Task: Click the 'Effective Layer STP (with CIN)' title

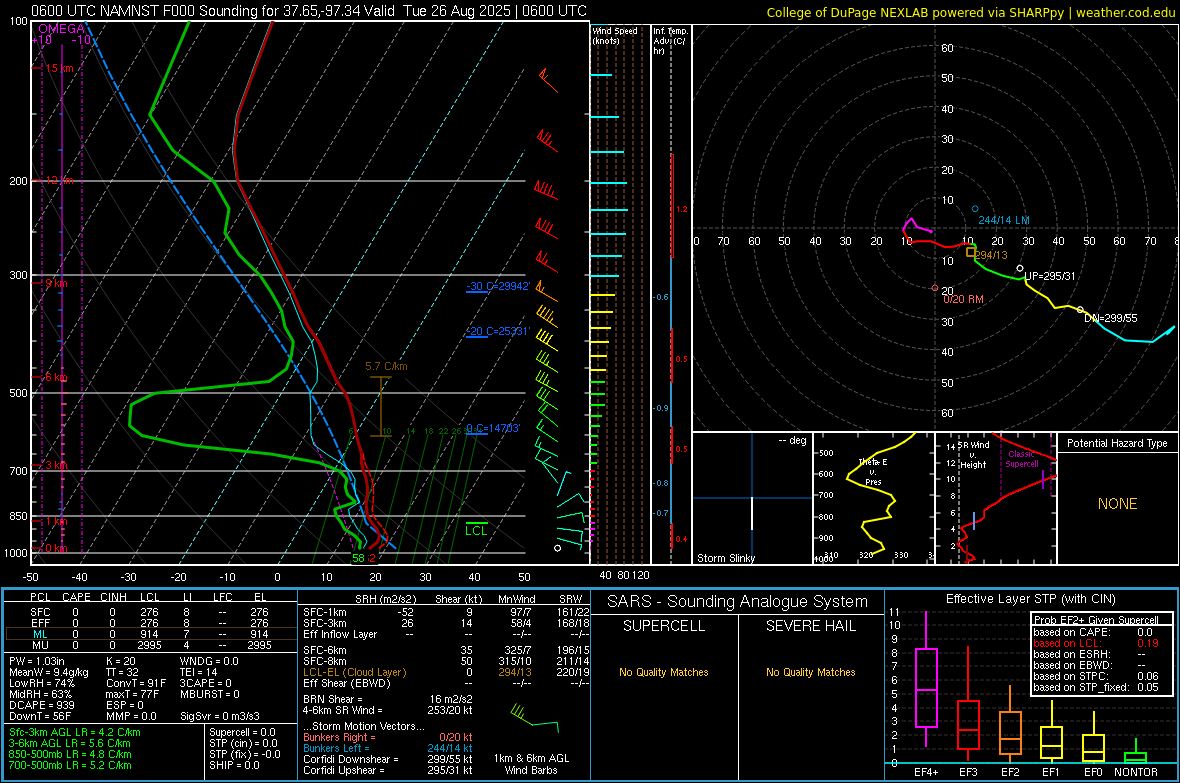Action: pyautogui.click(x=1030, y=599)
